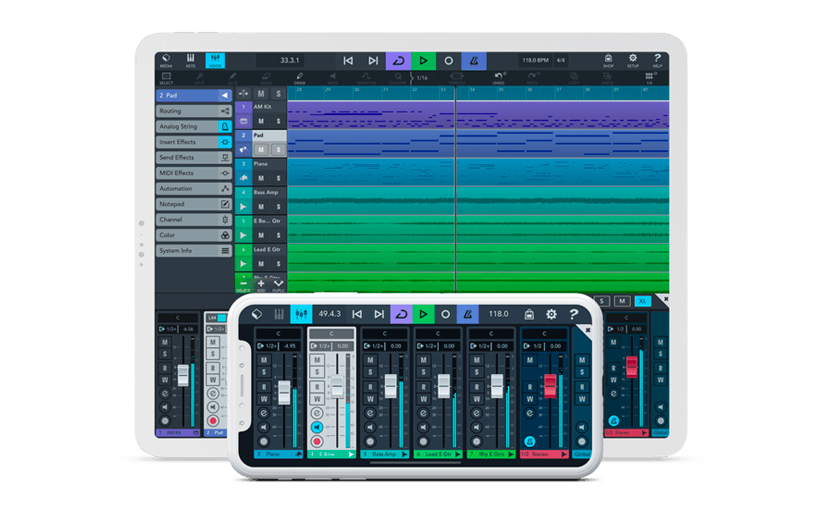Image resolution: width=821 pixels, height=510 pixels.
Task: Open Setup gear on the tablet toolbar
Action: pos(633,61)
